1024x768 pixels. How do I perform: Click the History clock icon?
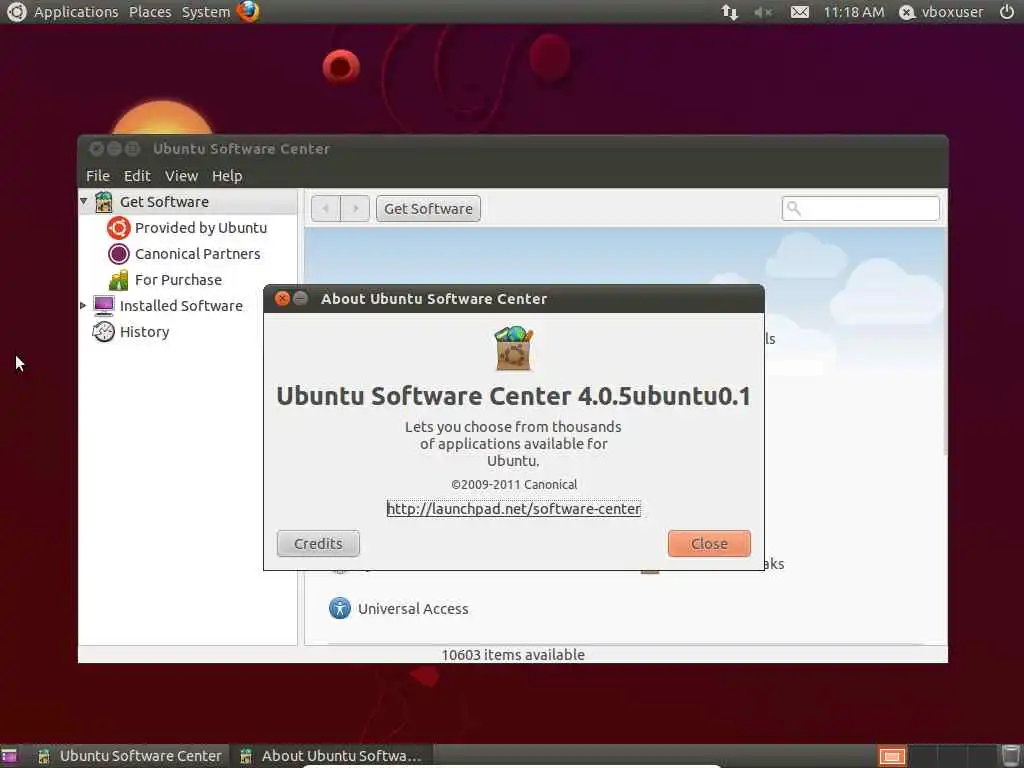(x=103, y=332)
